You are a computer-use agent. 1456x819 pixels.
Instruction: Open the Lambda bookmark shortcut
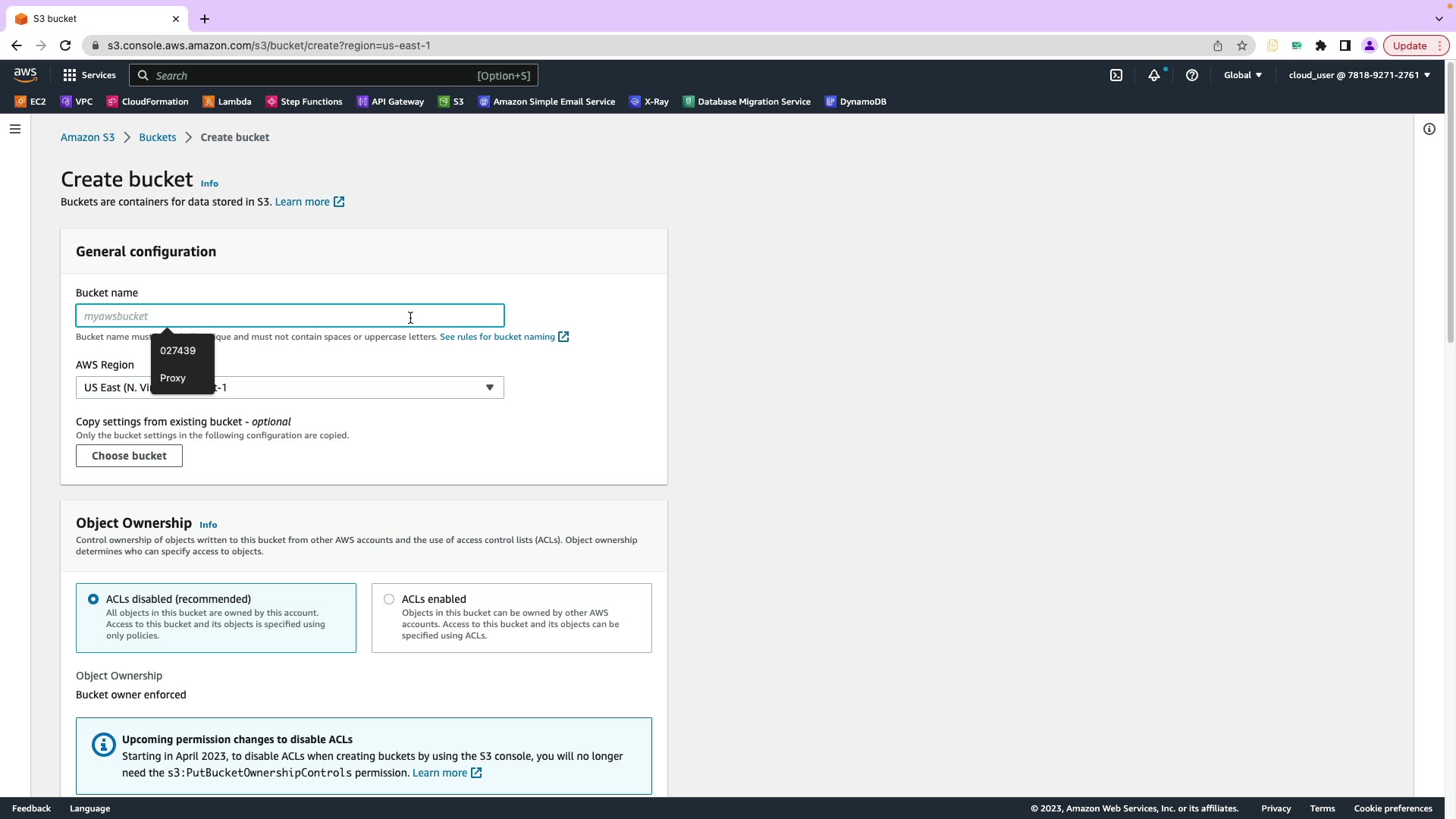(x=227, y=102)
